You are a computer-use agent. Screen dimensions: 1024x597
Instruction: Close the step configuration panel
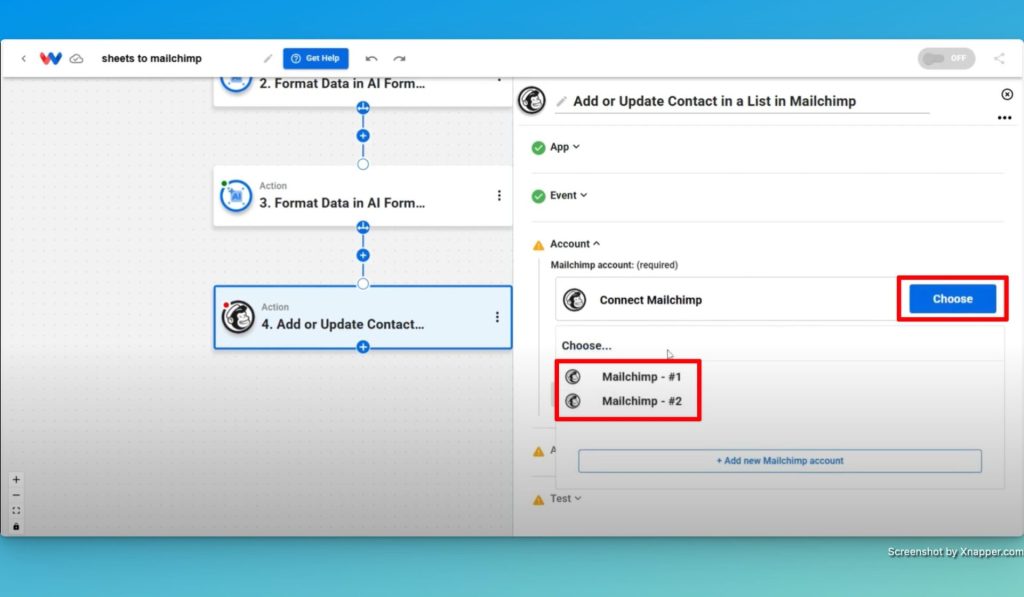tap(1007, 95)
